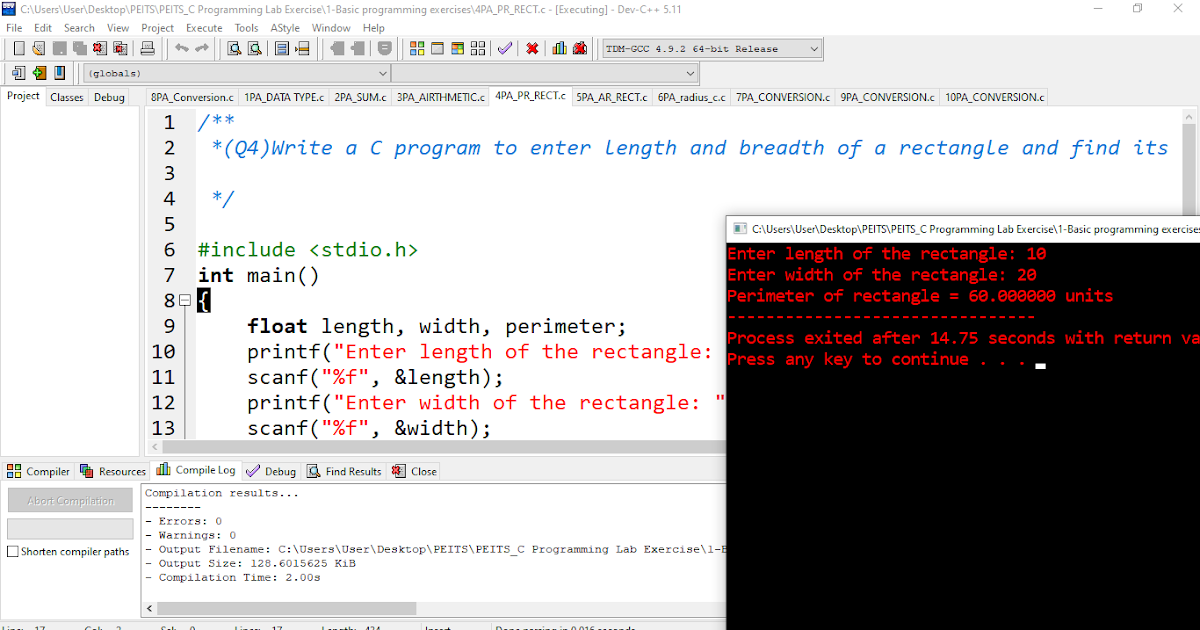The width and height of the screenshot is (1200, 630).
Task: Expand the code fold marker at line 8
Action: 185,300
